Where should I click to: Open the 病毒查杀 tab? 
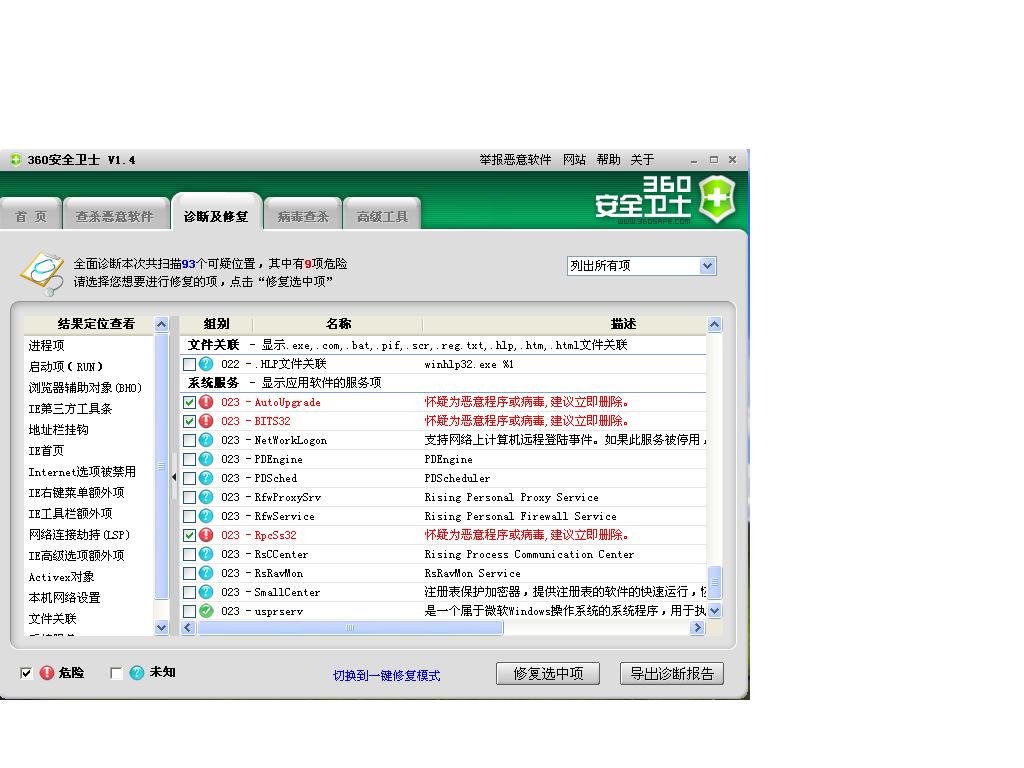coord(303,216)
